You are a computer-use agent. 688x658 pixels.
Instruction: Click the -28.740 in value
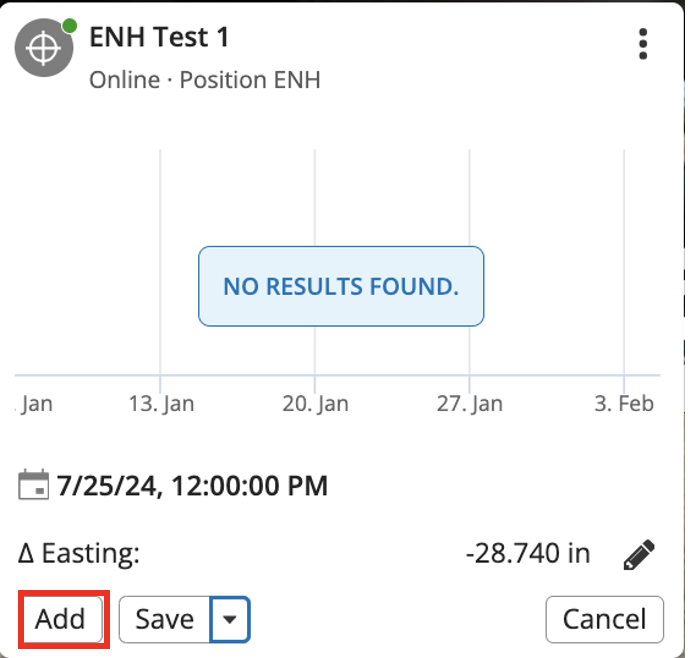click(x=527, y=553)
